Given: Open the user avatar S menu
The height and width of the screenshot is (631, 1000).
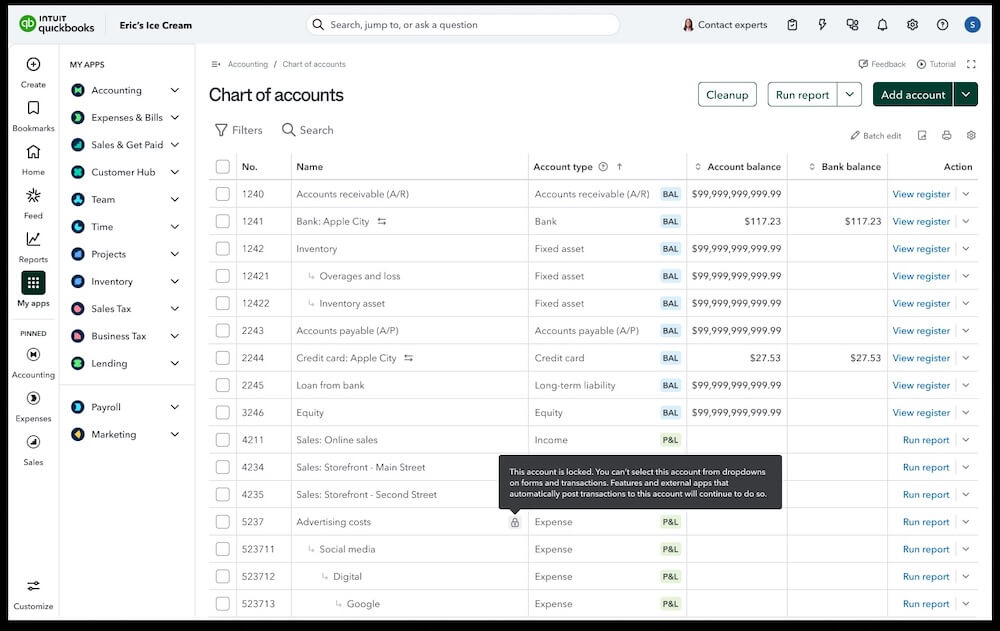Looking at the screenshot, I should click(x=972, y=25).
